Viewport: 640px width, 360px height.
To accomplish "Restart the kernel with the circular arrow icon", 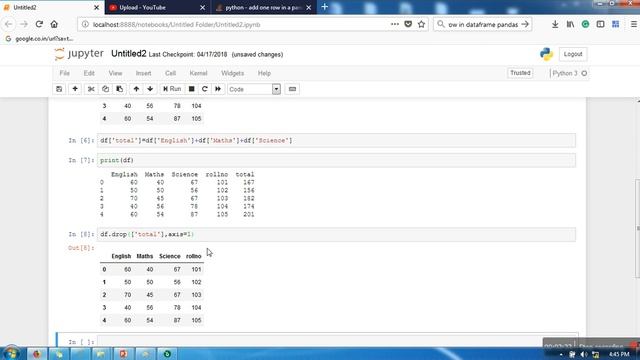I will click(x=205, y=89).
